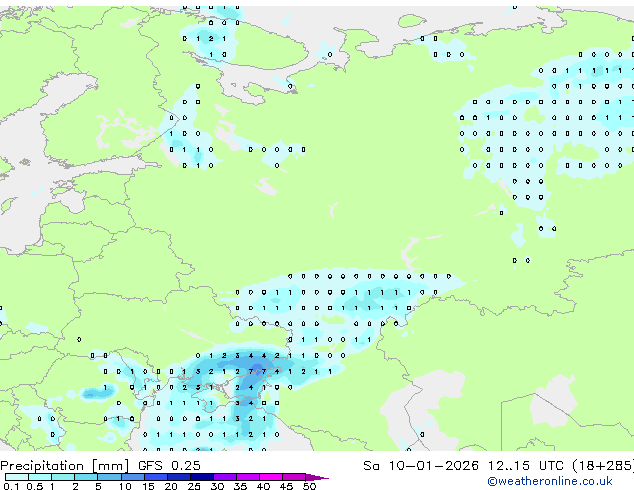Click the 35–40 mm violet legend box

(x=248, y=477)
